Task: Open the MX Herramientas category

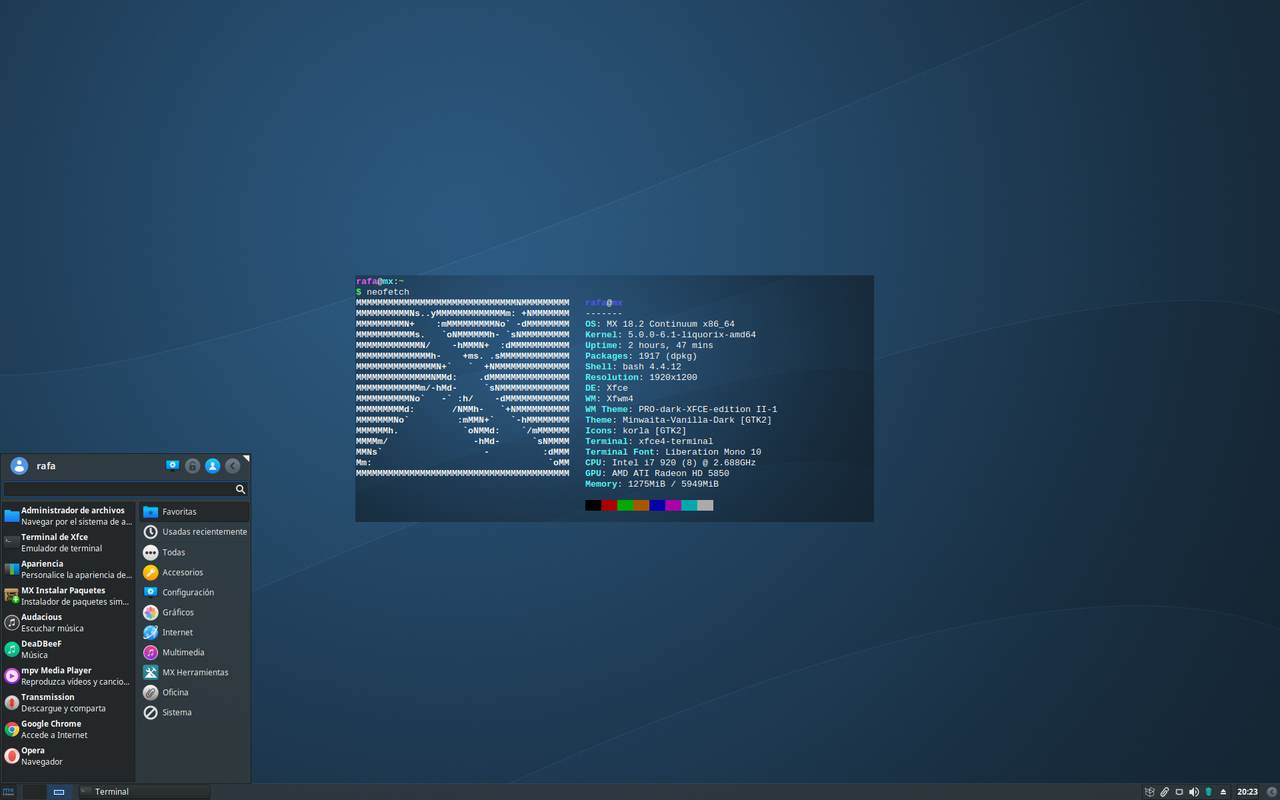Action: click(194, 672)
